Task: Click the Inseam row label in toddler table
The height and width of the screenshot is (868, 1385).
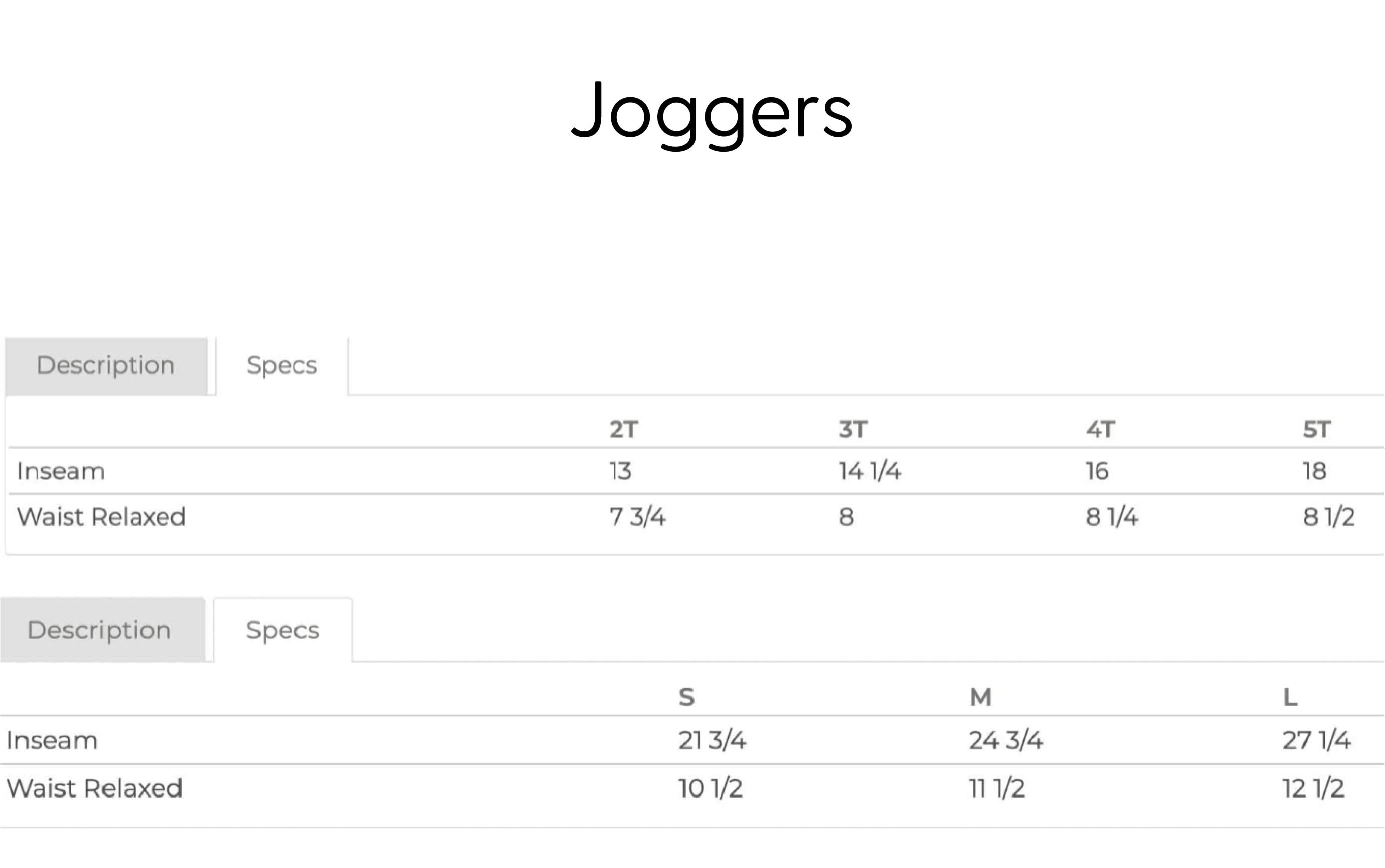Action: (x=61, y=471)
